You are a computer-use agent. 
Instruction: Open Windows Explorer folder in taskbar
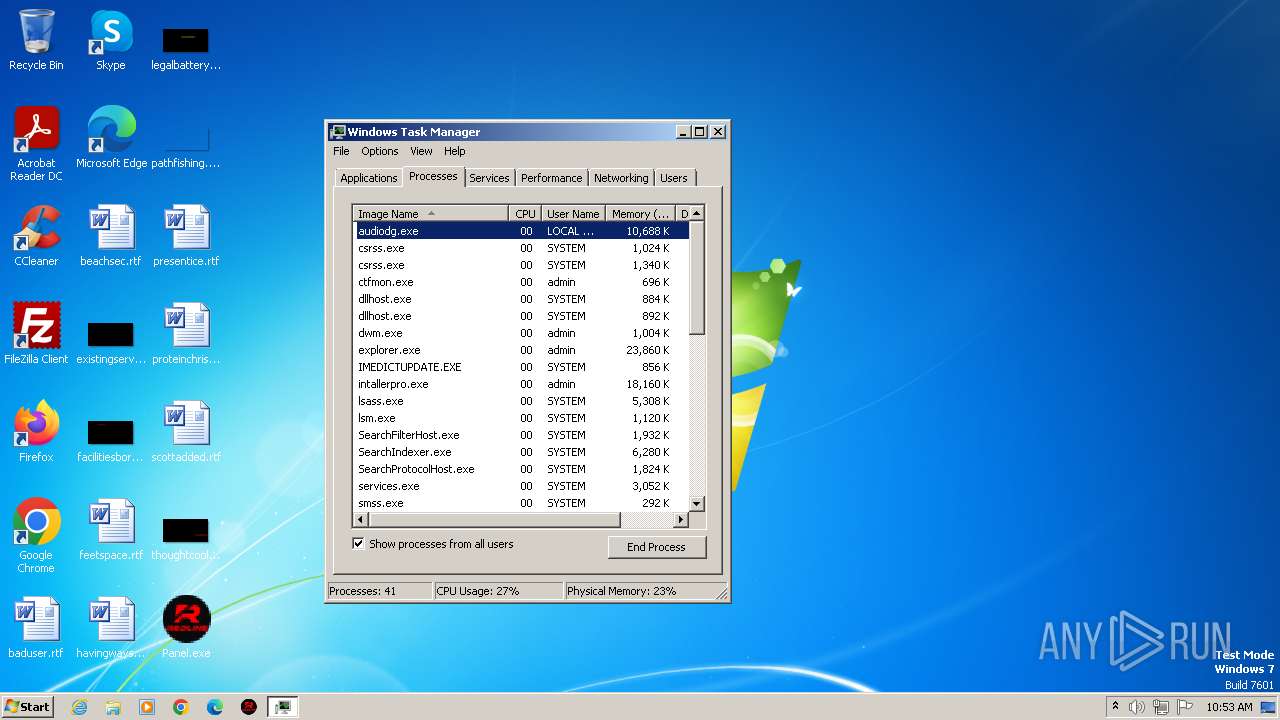[x=113, y=707]
